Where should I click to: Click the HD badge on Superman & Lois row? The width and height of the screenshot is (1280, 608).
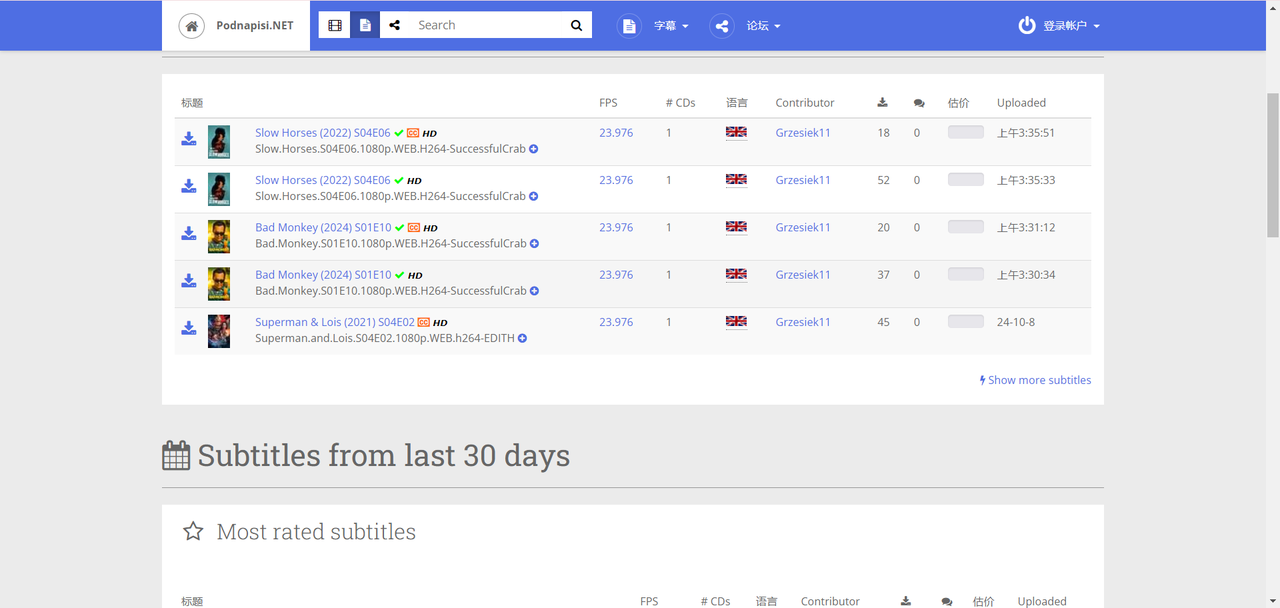[441, 323]
